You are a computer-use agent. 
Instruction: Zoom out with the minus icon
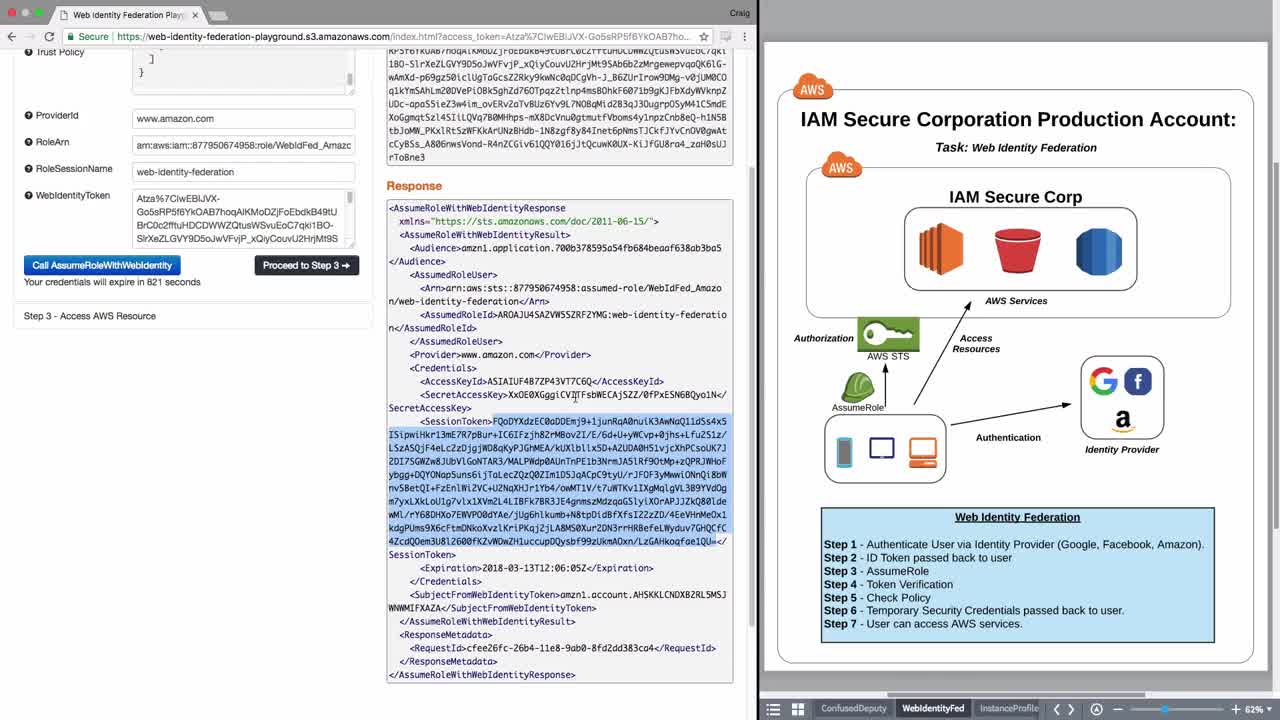tap(1118, 709)
